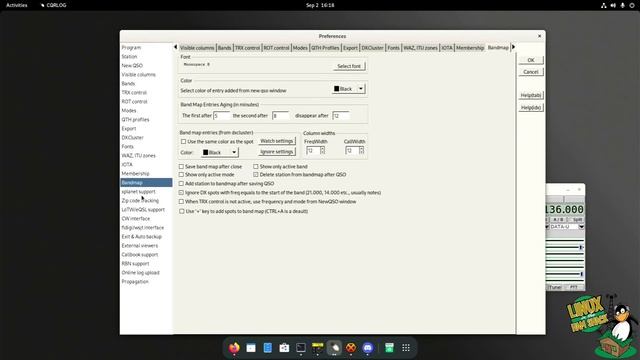Click the power icon in top bar

(632, 5)
